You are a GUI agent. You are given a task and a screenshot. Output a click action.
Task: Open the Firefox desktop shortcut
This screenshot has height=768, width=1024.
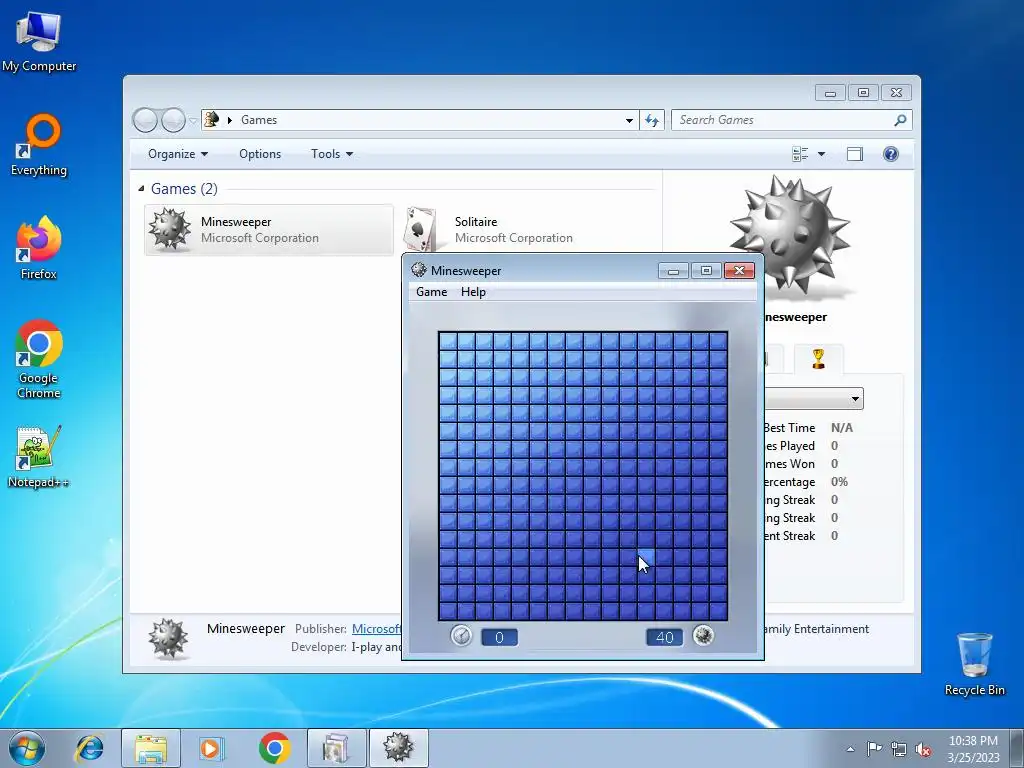pyautogui.click(x=39, y=248)
